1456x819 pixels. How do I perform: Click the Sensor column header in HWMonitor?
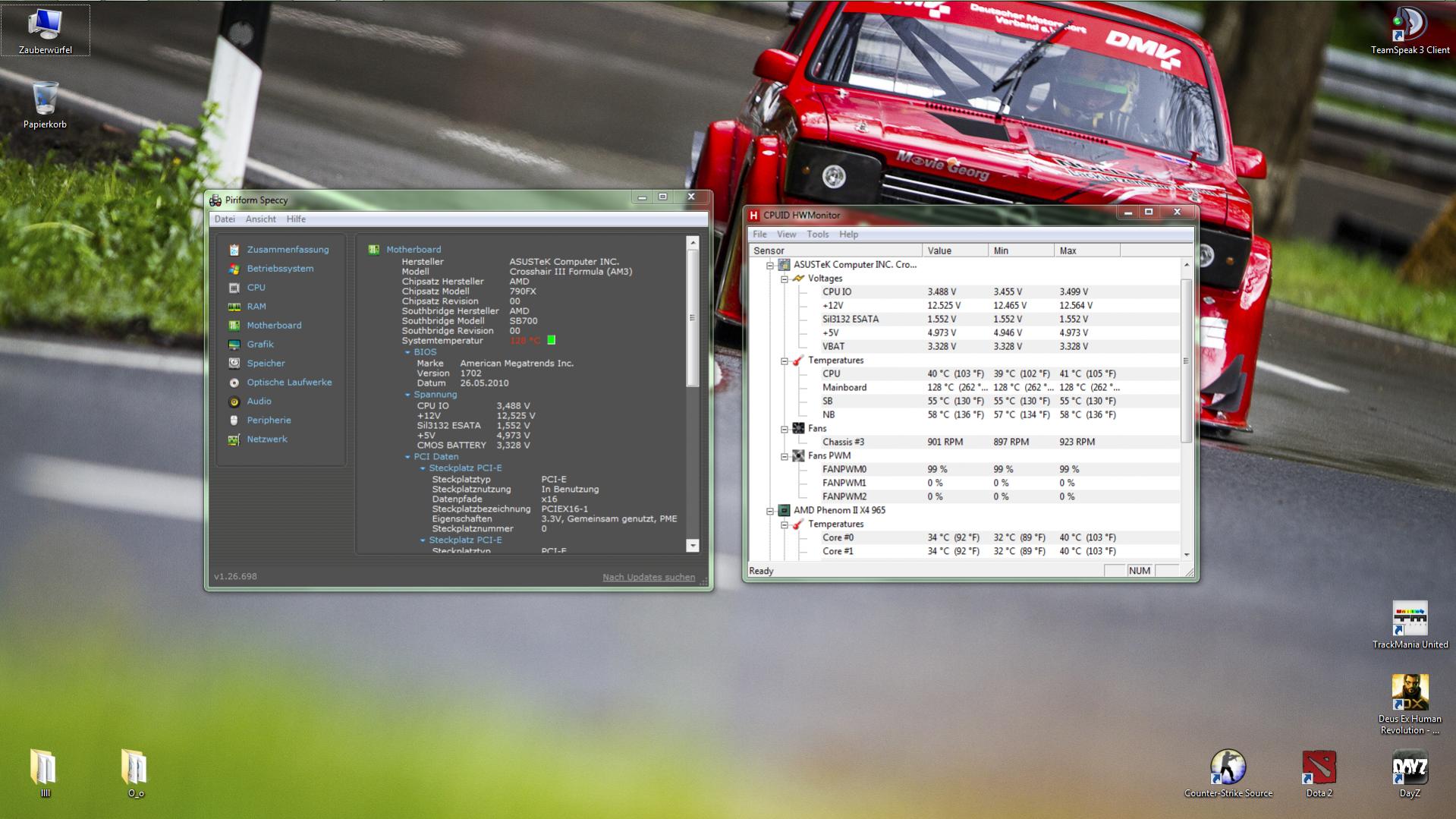click(x=835, y=250)
